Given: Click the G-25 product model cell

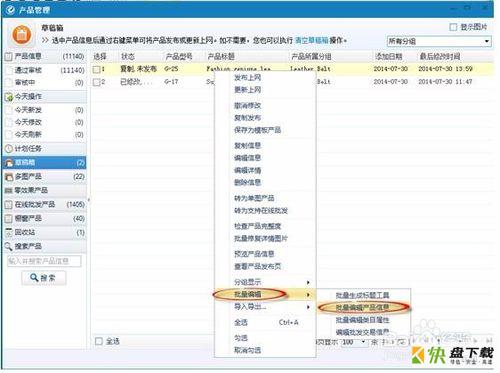Looking at the screenshot, I should (171, 69).
